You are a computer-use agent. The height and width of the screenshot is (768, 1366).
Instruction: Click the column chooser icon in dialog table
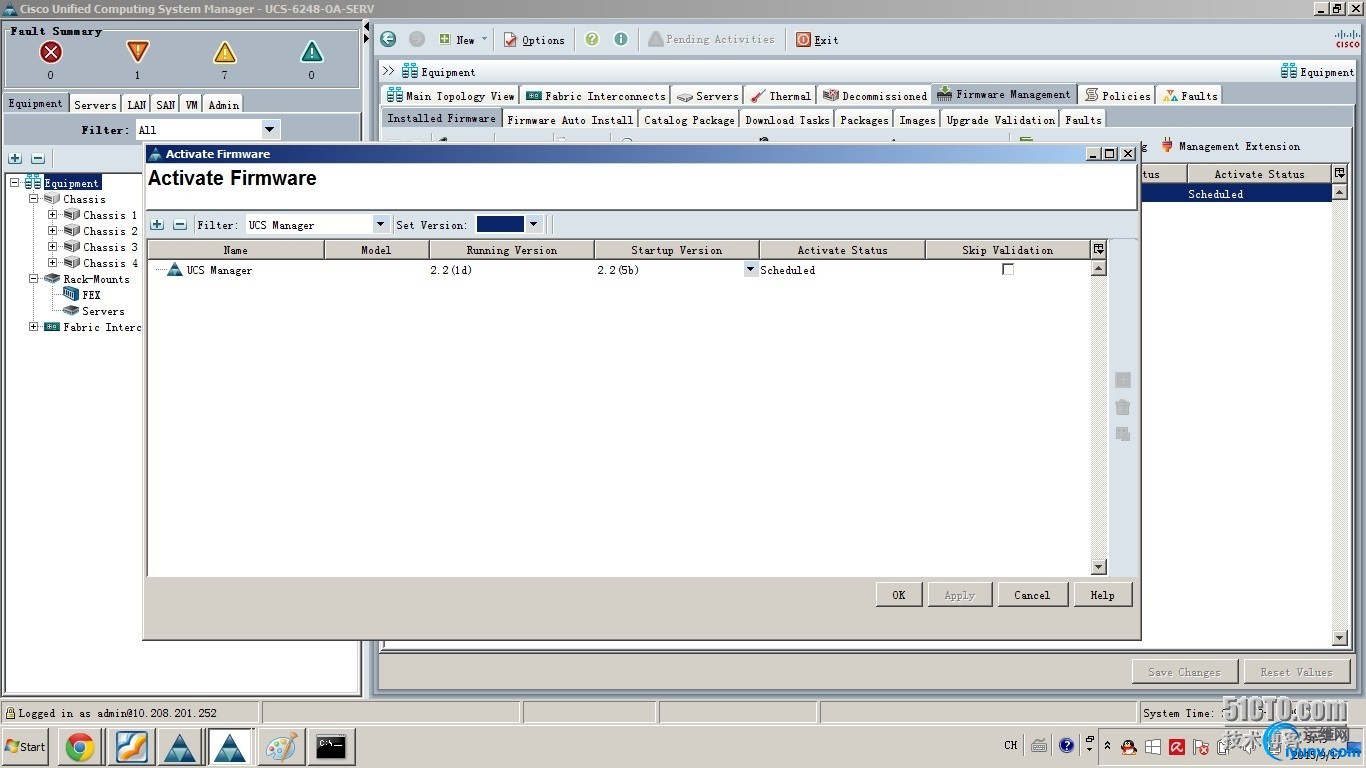click(1099, 249)
